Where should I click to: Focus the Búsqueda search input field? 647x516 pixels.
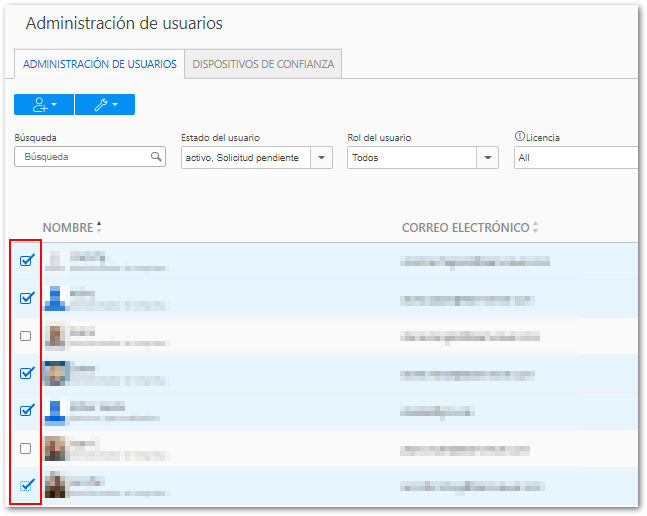pos(90,157)
